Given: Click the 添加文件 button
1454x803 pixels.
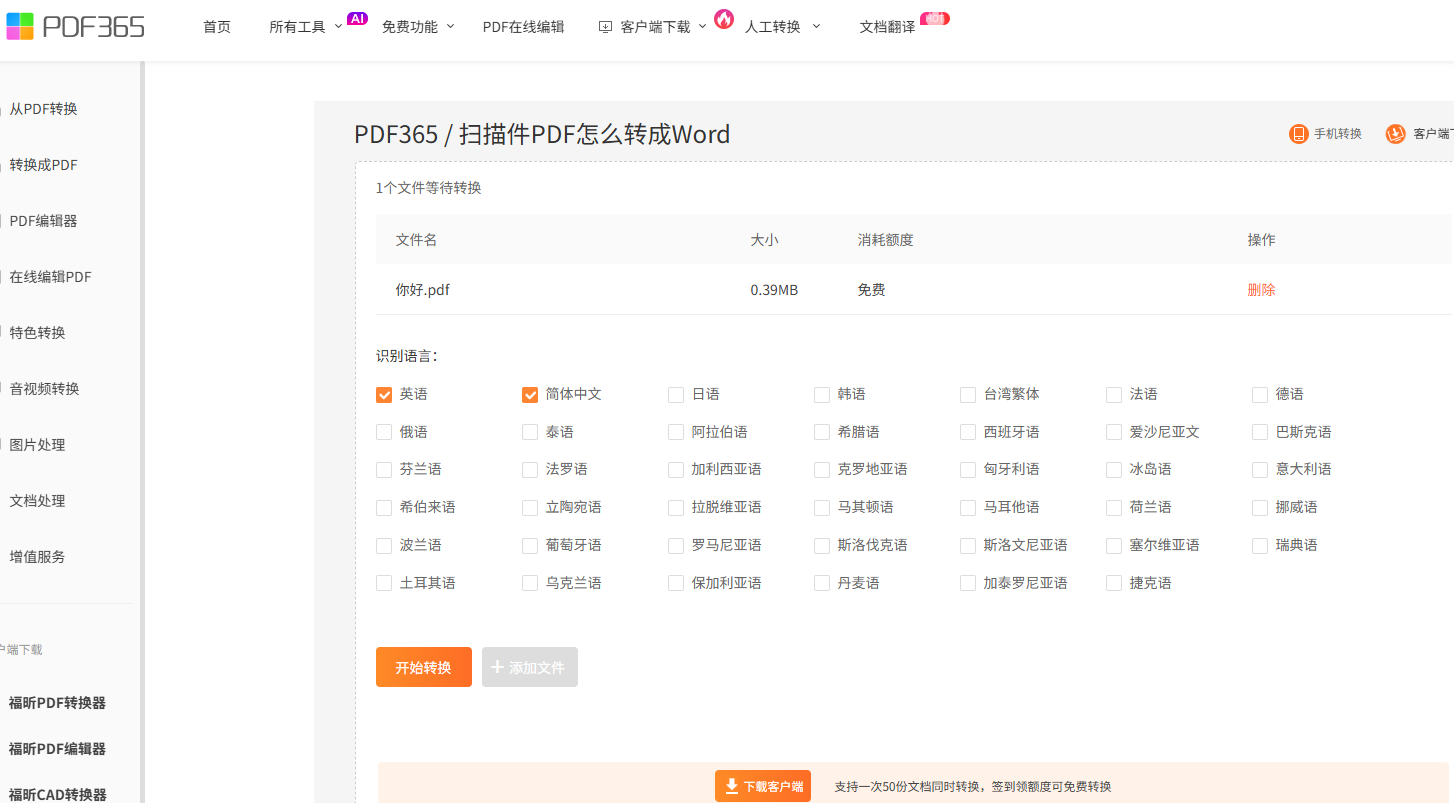Looking at the screenshot, I should [x=530, y=667].
